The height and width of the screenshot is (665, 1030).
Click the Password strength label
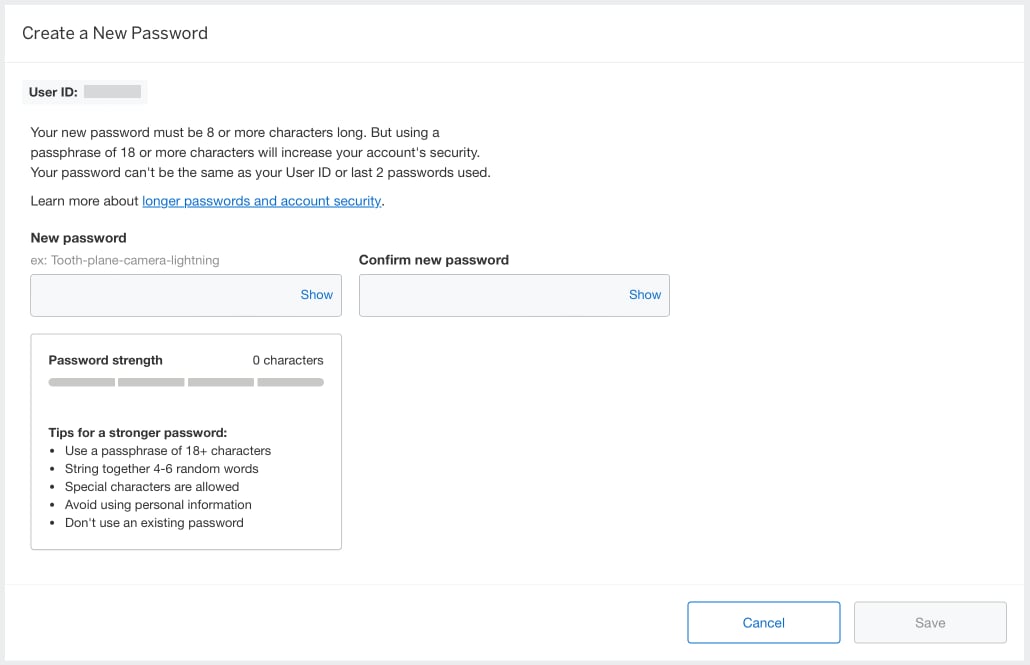105,360
